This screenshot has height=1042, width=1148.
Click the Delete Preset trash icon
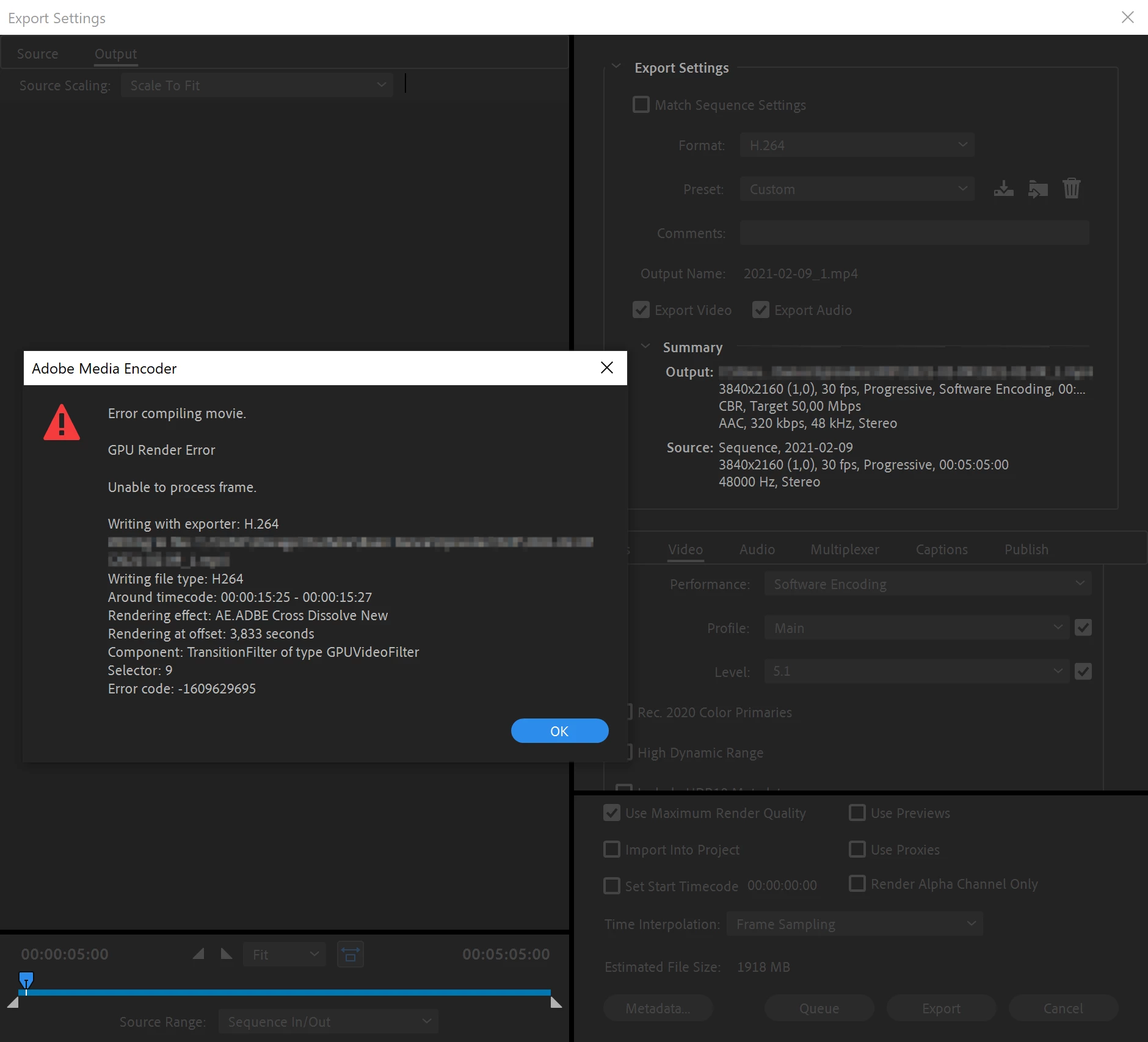[1071, 189]
